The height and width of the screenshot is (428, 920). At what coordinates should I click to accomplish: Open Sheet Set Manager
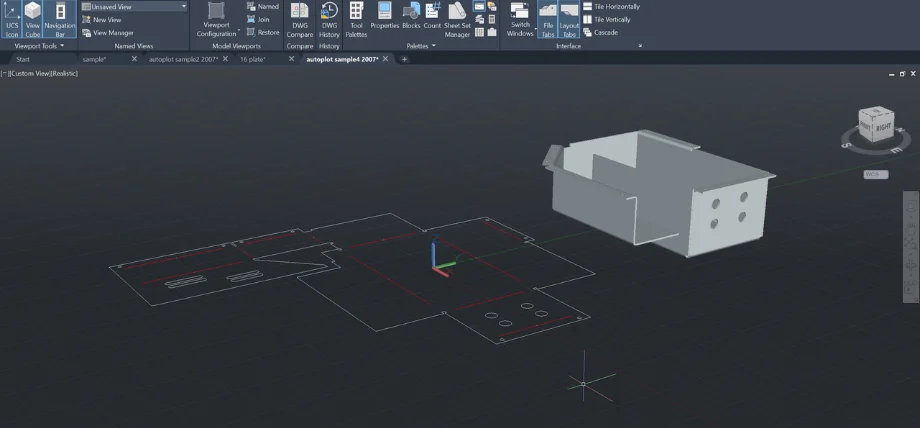457,19
